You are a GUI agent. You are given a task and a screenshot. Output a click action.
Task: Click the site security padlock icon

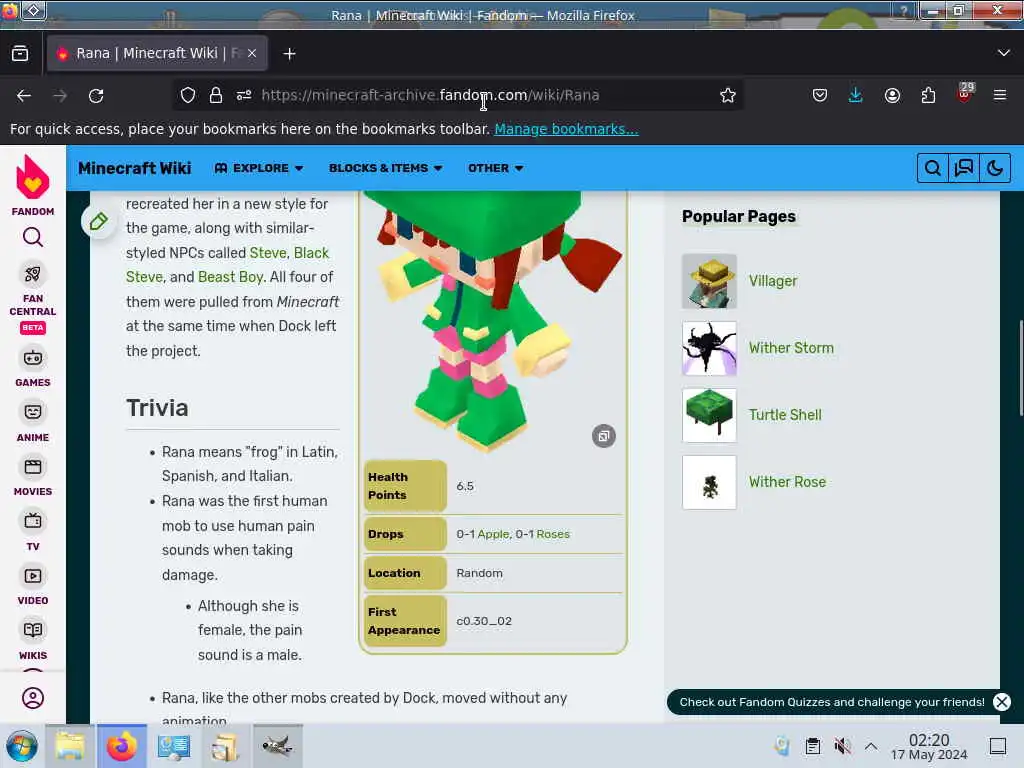[x=216, y=95]
